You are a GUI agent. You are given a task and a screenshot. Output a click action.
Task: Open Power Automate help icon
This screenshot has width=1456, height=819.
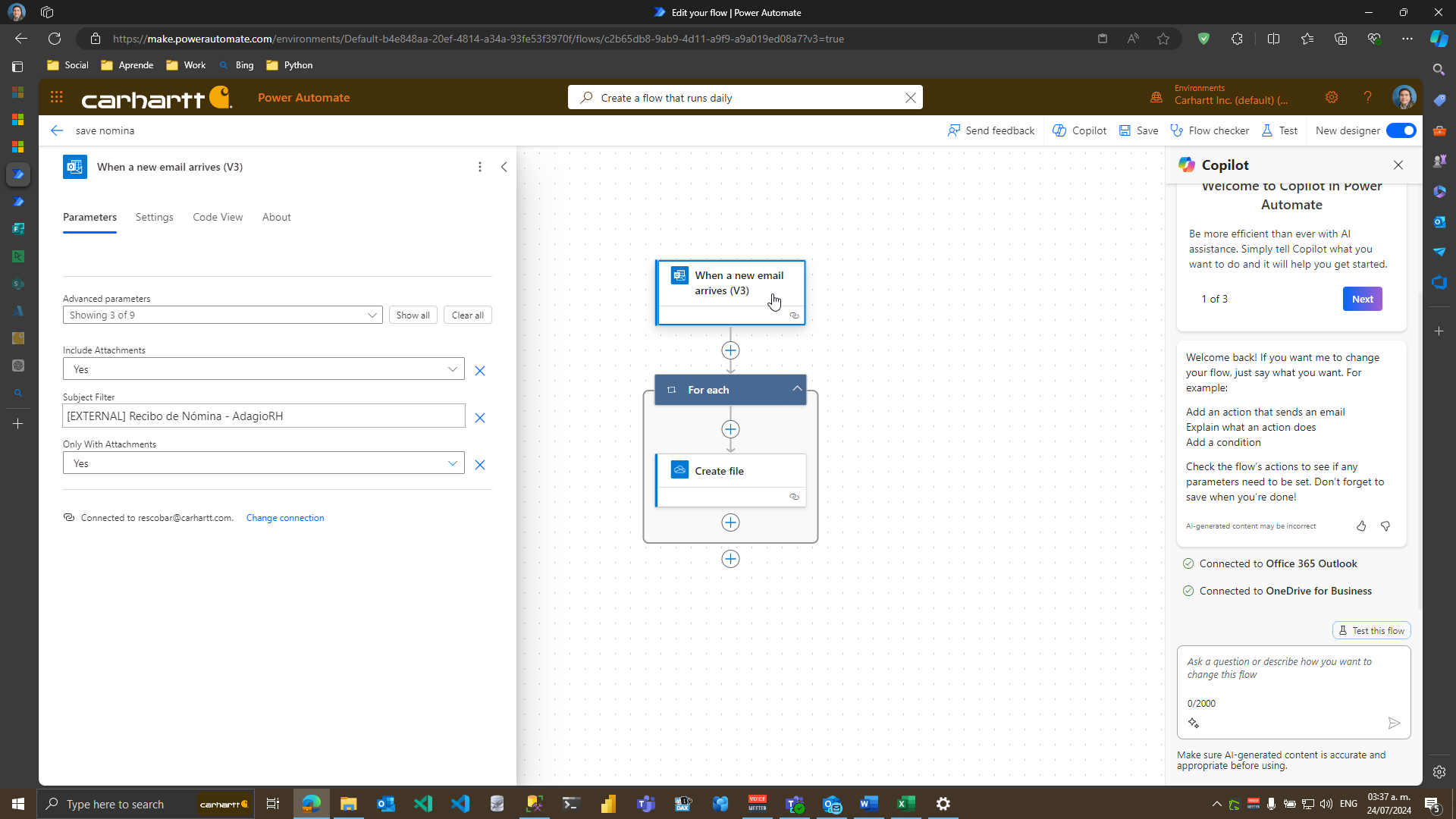[1367, 97]
